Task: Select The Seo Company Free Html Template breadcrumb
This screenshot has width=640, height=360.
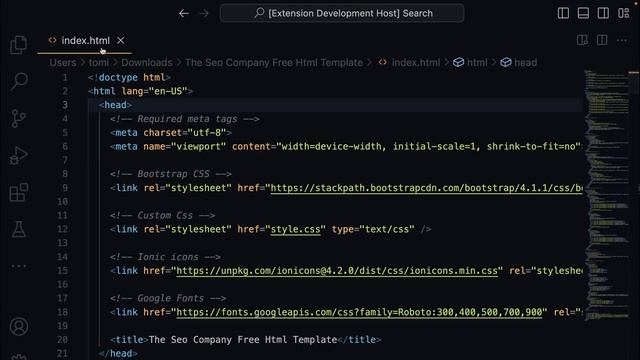Action: click(274, 62)
